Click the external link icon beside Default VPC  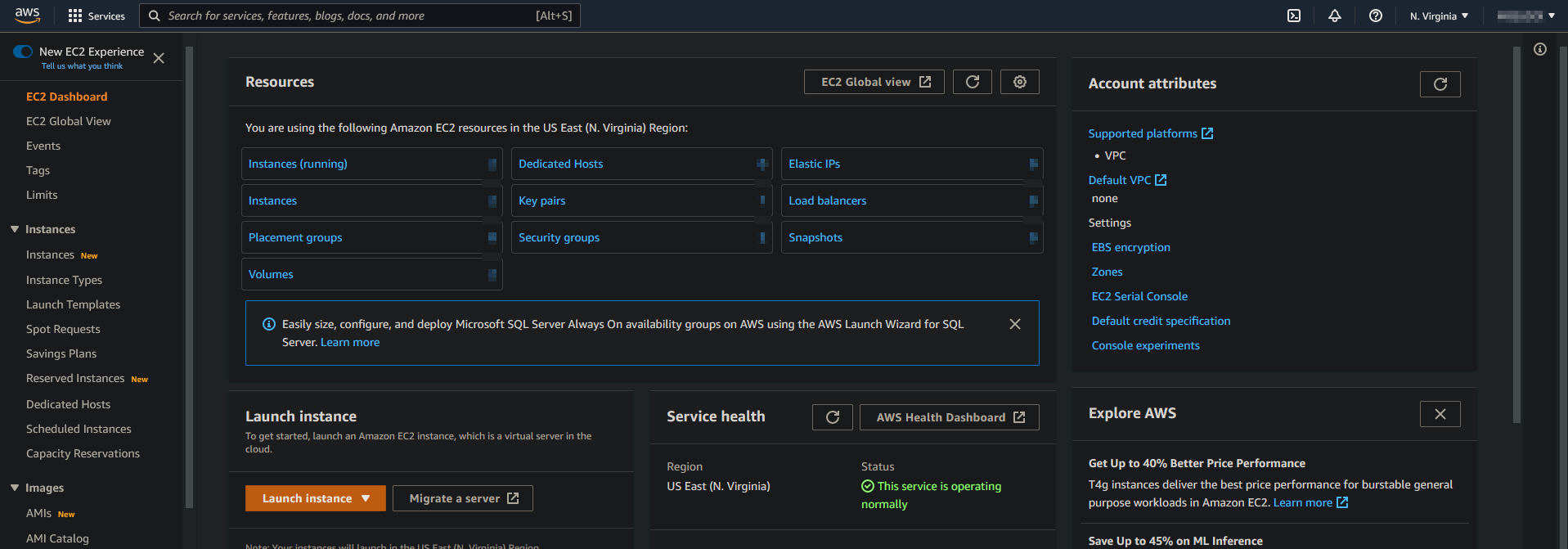pyautogui.click(x=1161, y=180)
